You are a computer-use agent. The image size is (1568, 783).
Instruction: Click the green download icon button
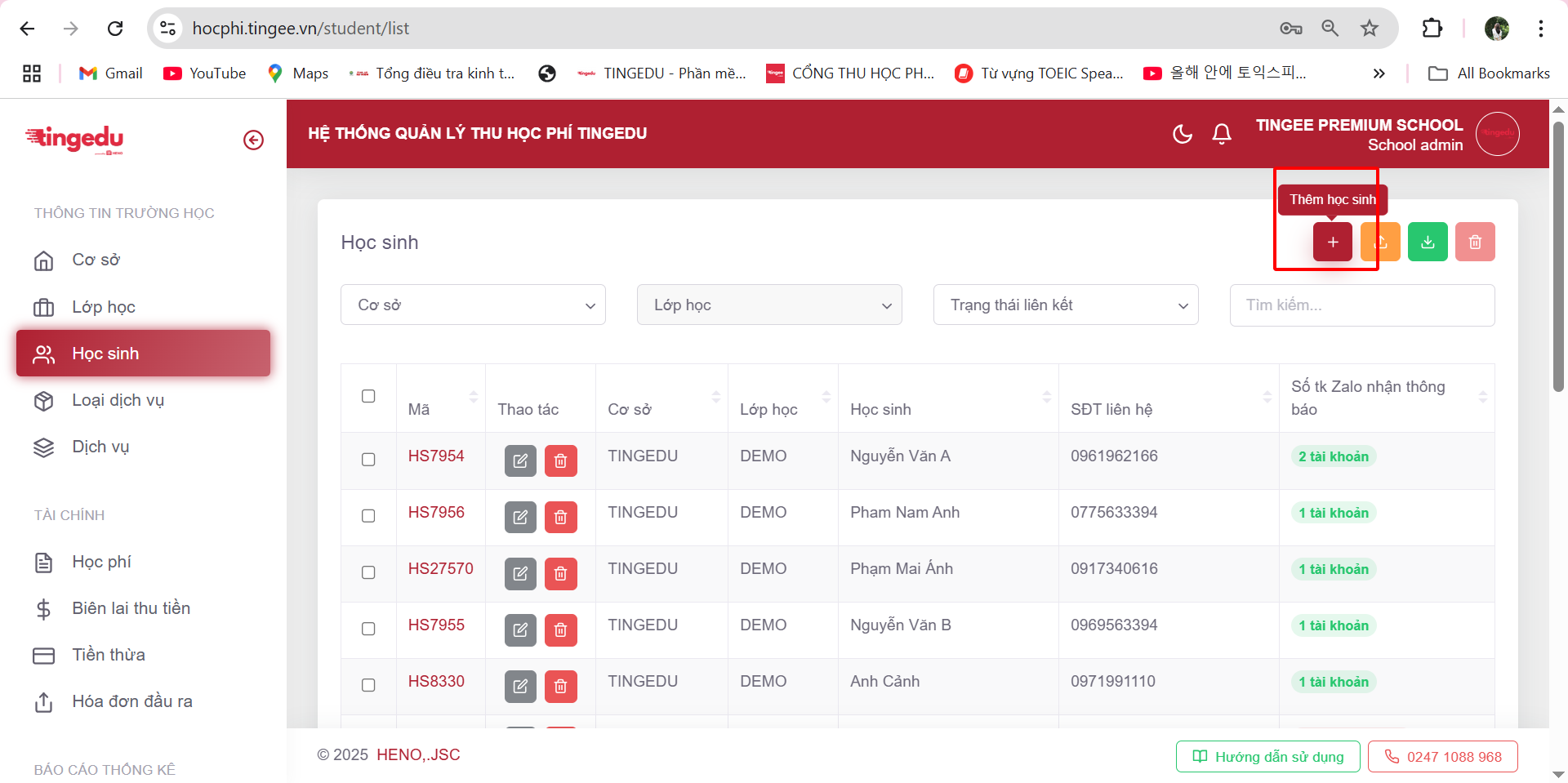pos(1428,242)
